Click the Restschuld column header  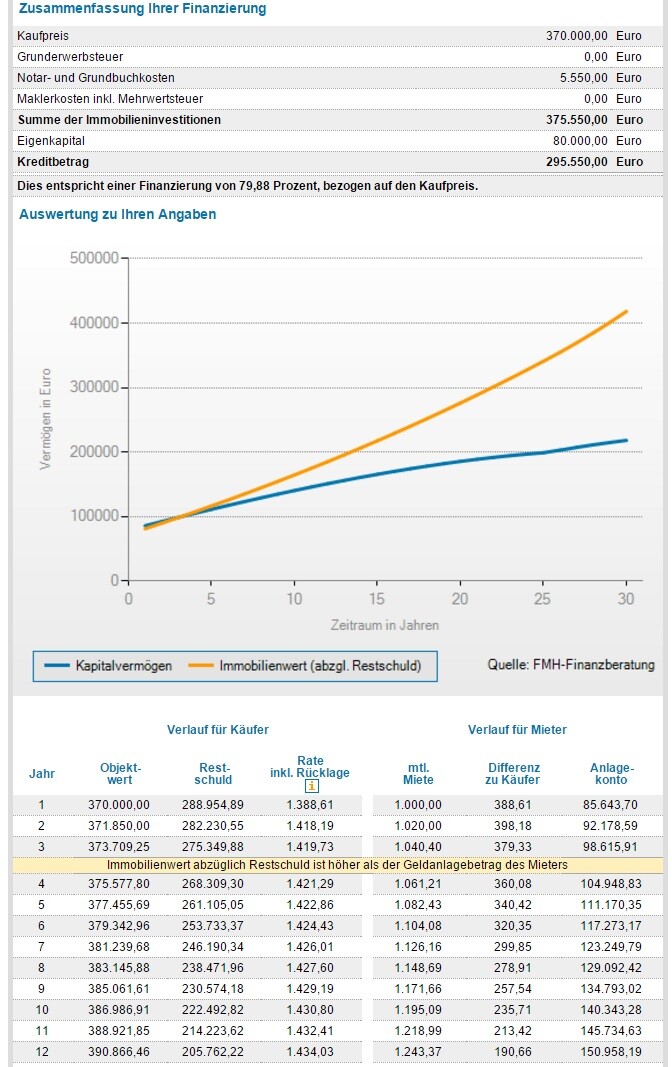point(213,773)
